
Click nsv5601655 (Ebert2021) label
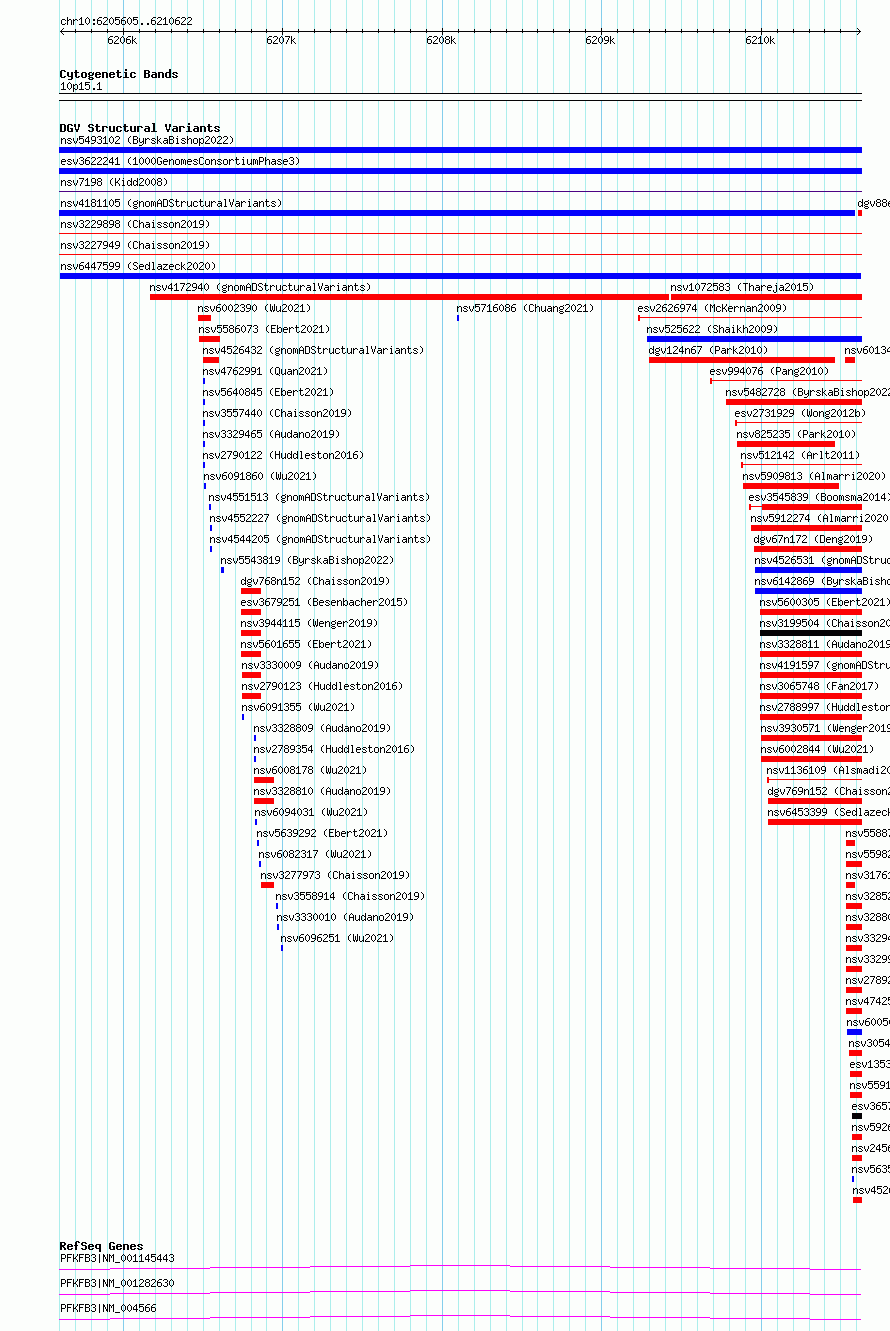pyautogui.click(x=306, y=645)
